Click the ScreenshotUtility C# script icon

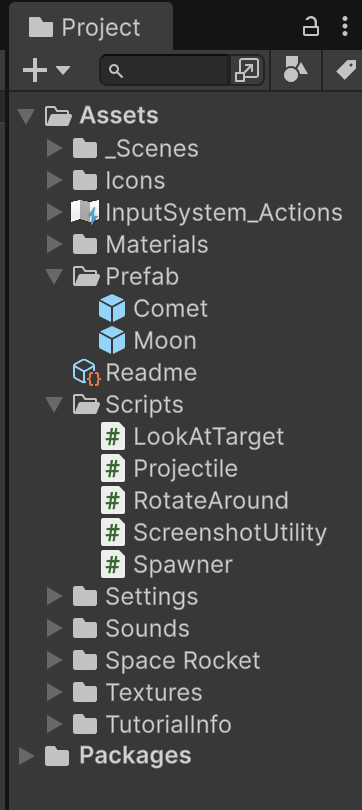click(x=113, y=533)
